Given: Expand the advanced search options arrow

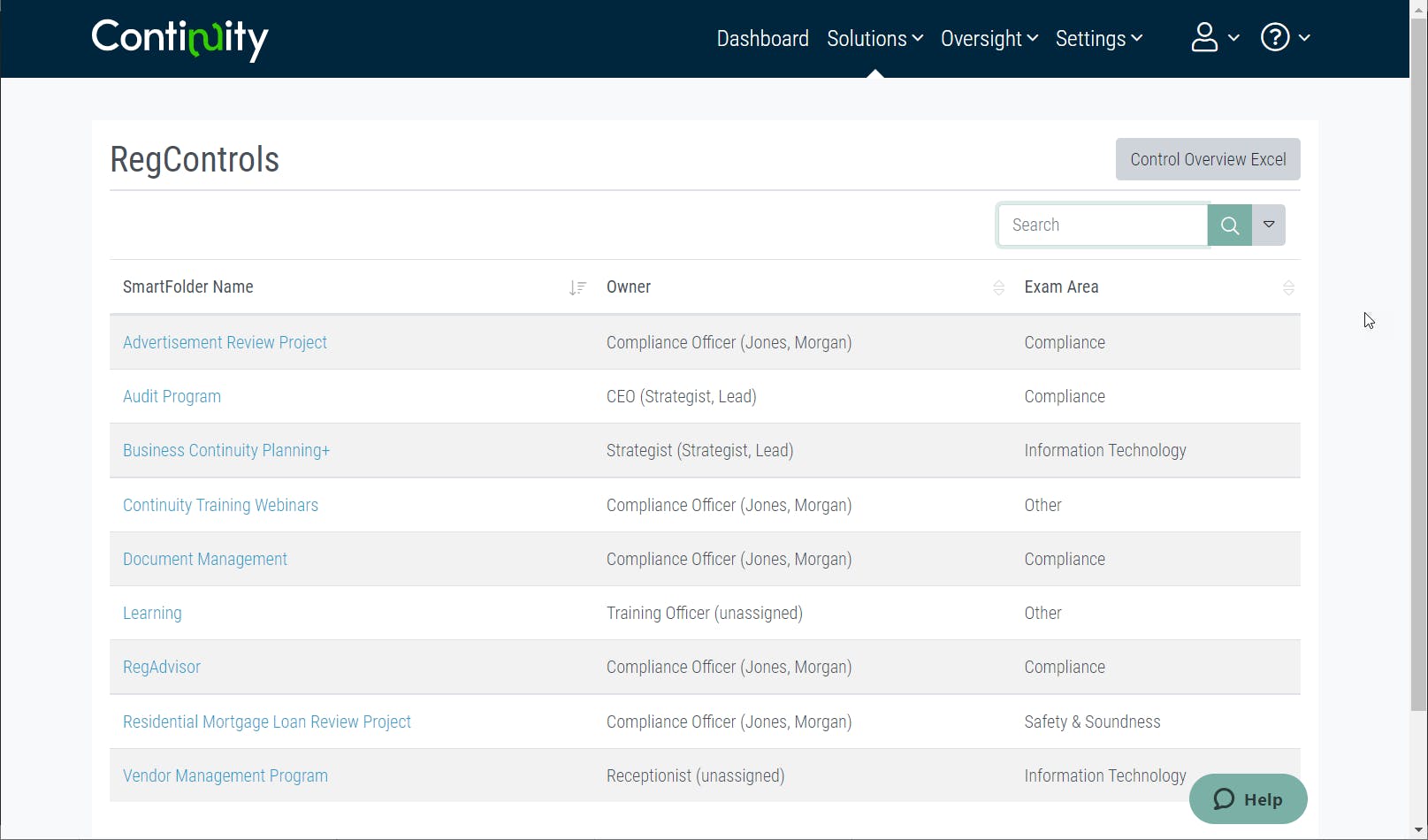Looking at the screenshot, I should pos(1269,225).
